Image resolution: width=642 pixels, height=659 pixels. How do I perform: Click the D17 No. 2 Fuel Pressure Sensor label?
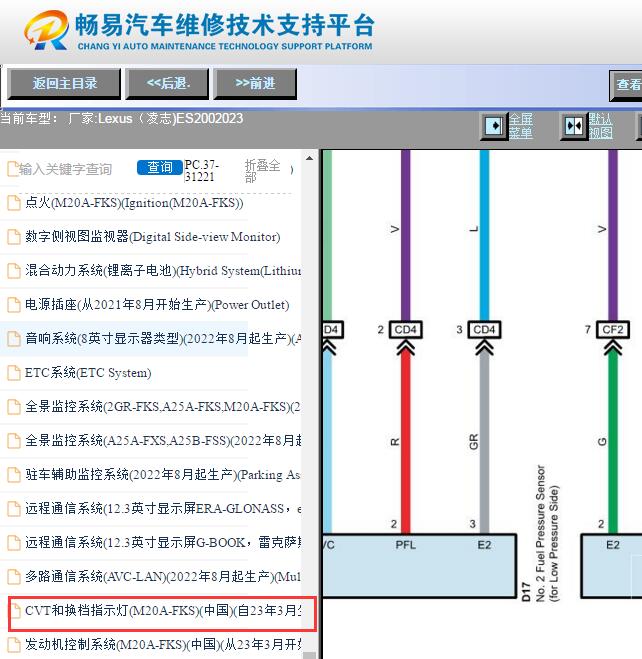point(540,534)
